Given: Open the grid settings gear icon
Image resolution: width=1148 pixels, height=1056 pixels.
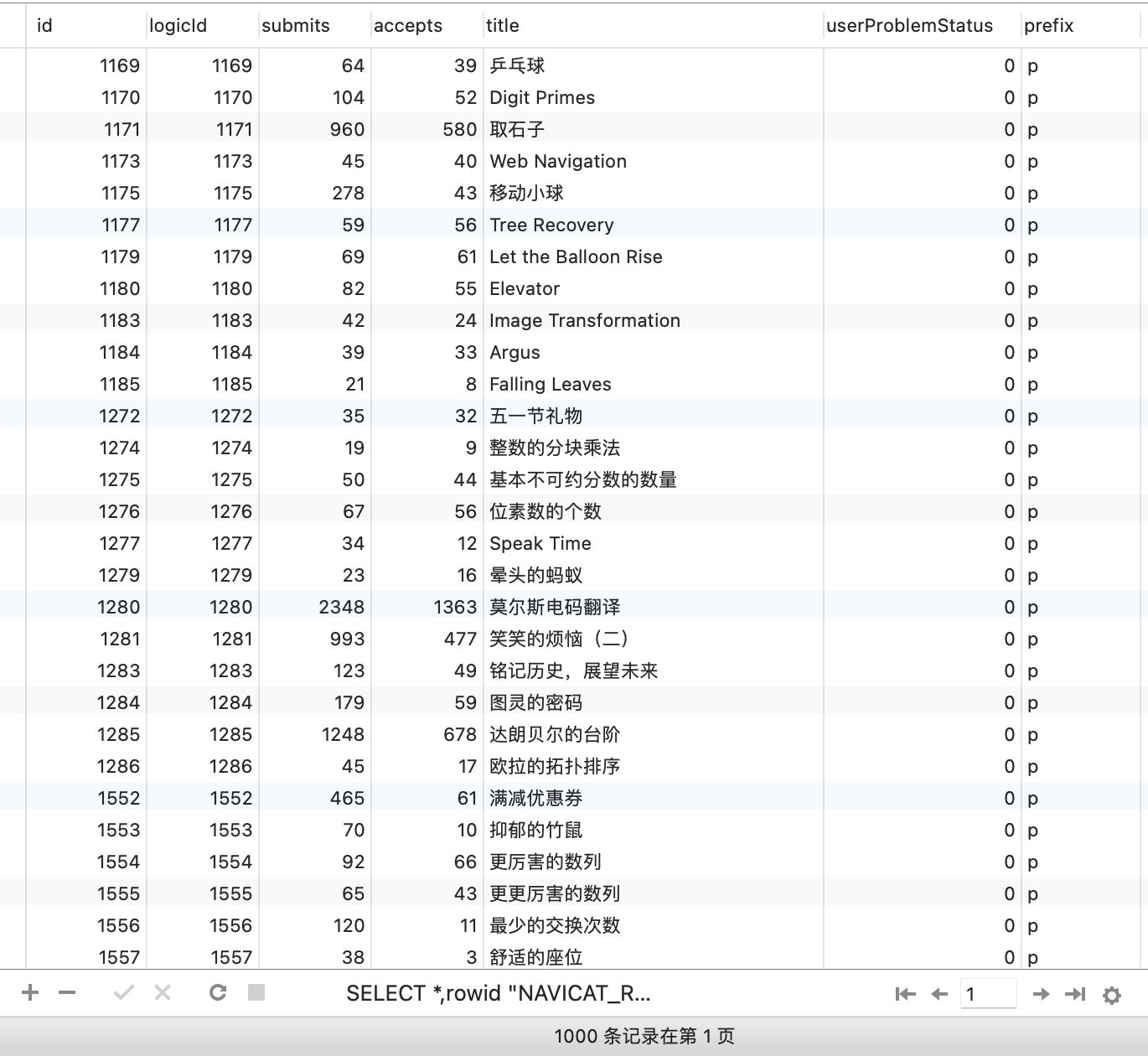Looking at the screenshot, I should pos(1112,995).
